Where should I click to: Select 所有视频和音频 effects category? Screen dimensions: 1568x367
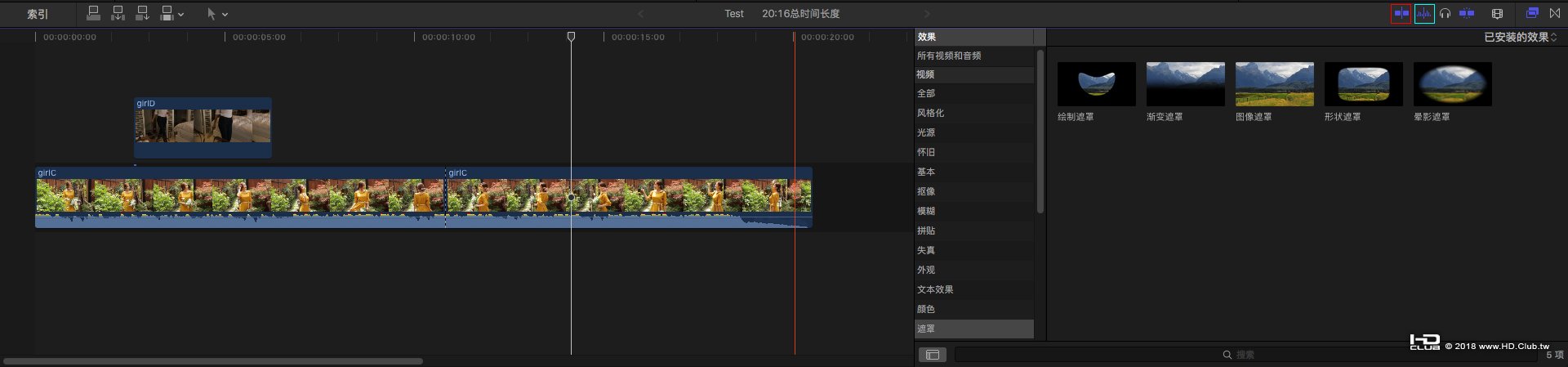coord(973,56)
